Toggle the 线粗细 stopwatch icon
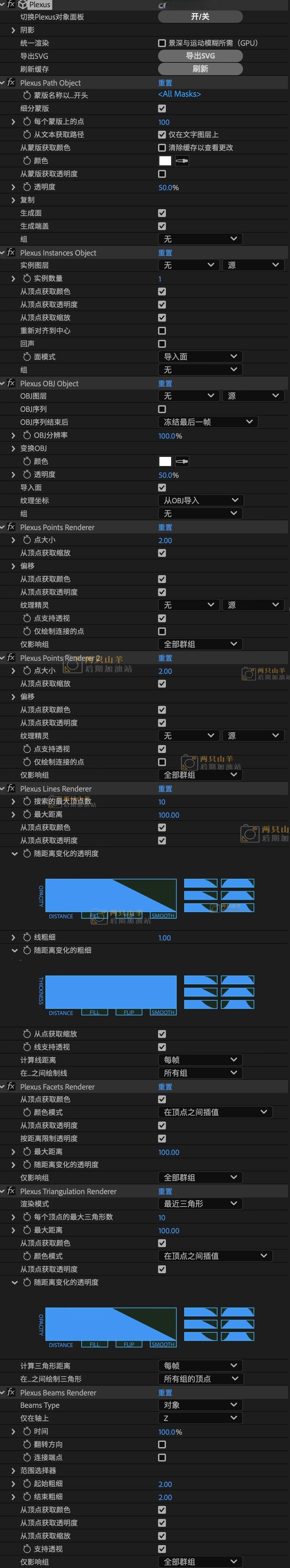This screenshot has width=290, height=1568. click(27, 937)
